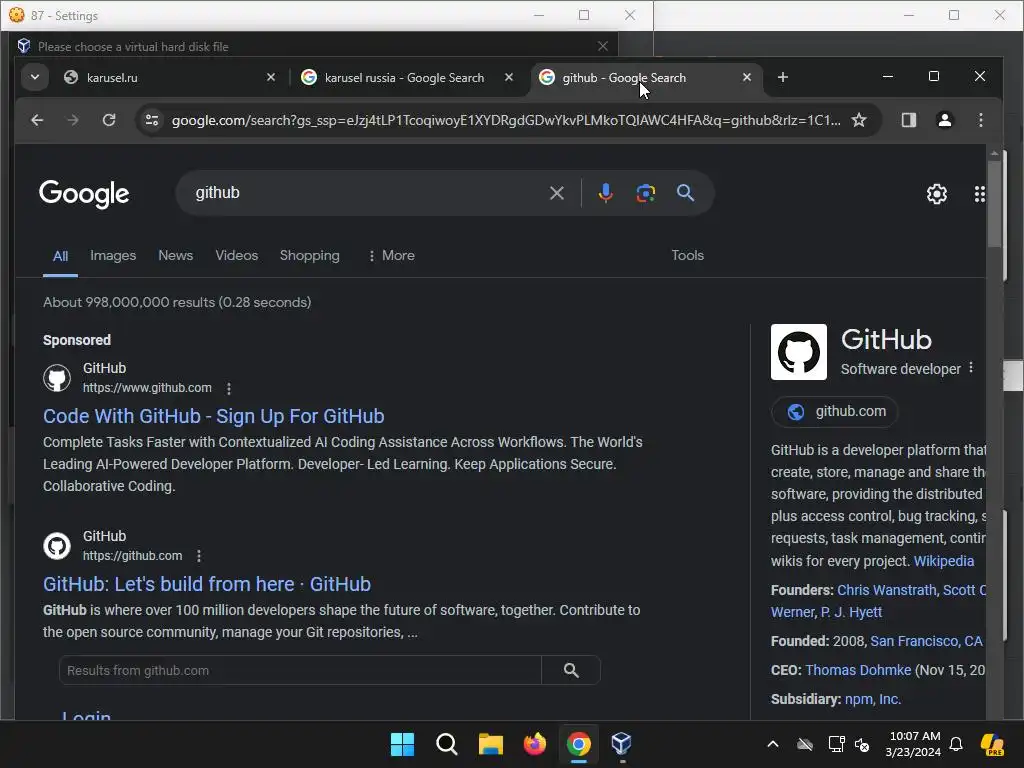Open npm, Inc. subsidiary link
Image resolution: width=1024 pixels, height=768 pixels.
click(872, 699)
